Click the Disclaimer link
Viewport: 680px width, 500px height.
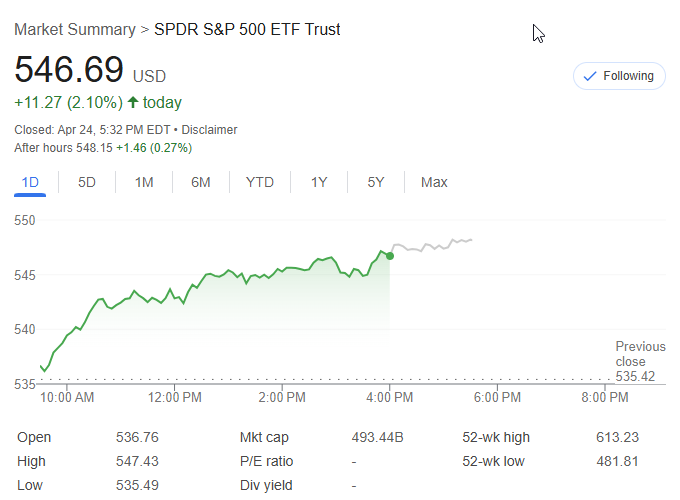point(210,130)
